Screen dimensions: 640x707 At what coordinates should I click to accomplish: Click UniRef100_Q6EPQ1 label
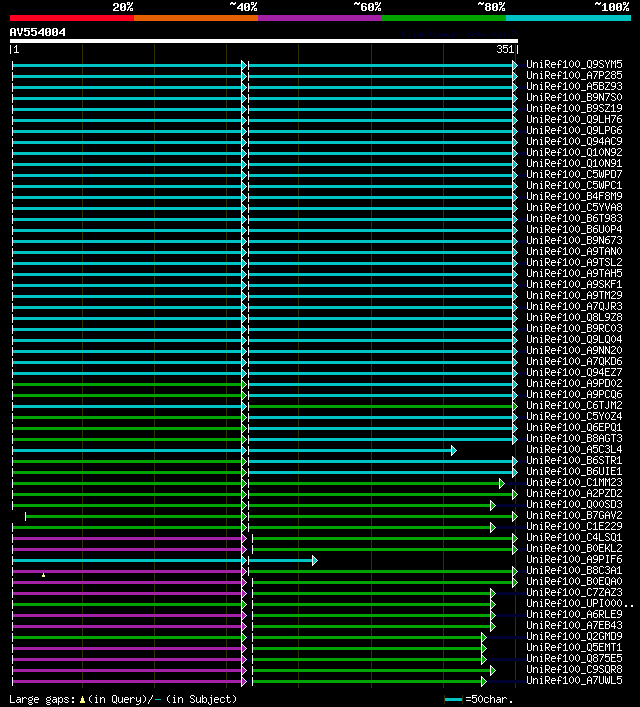pyautogui.click(x=574, y=427)
